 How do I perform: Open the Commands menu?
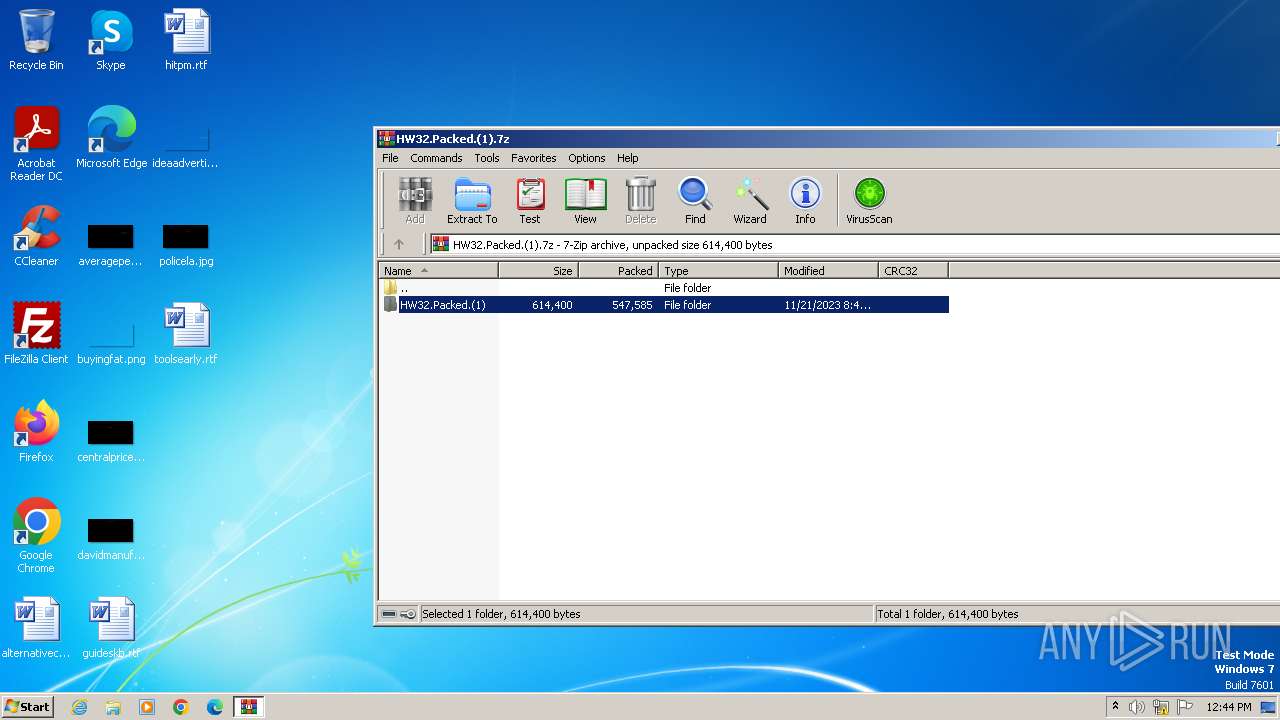click(436, 158)
